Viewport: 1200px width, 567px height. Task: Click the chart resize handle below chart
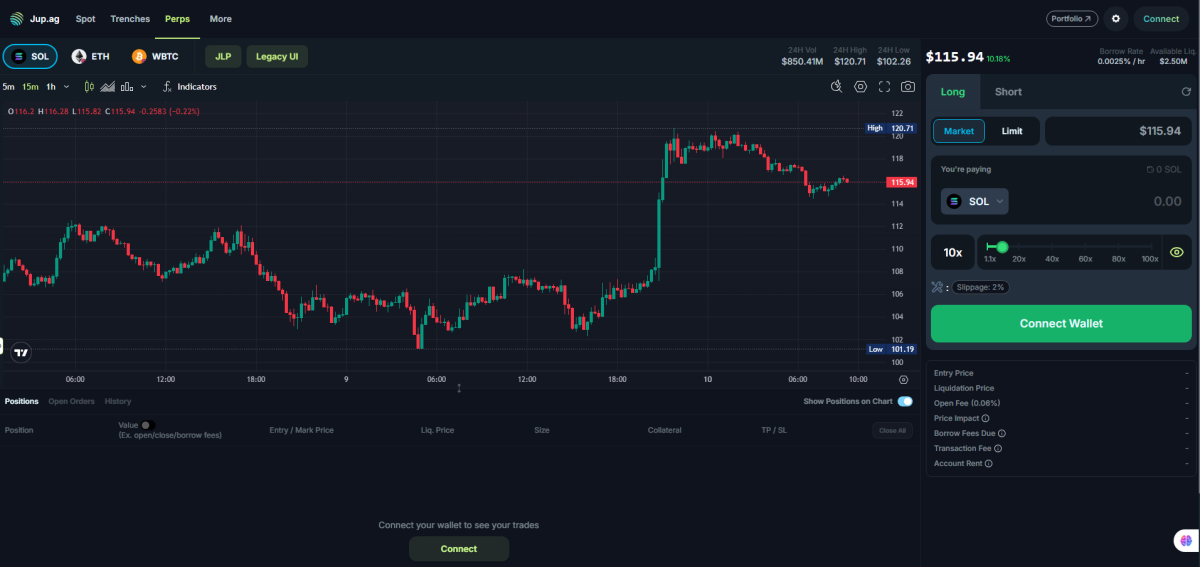tap(459, 388)
